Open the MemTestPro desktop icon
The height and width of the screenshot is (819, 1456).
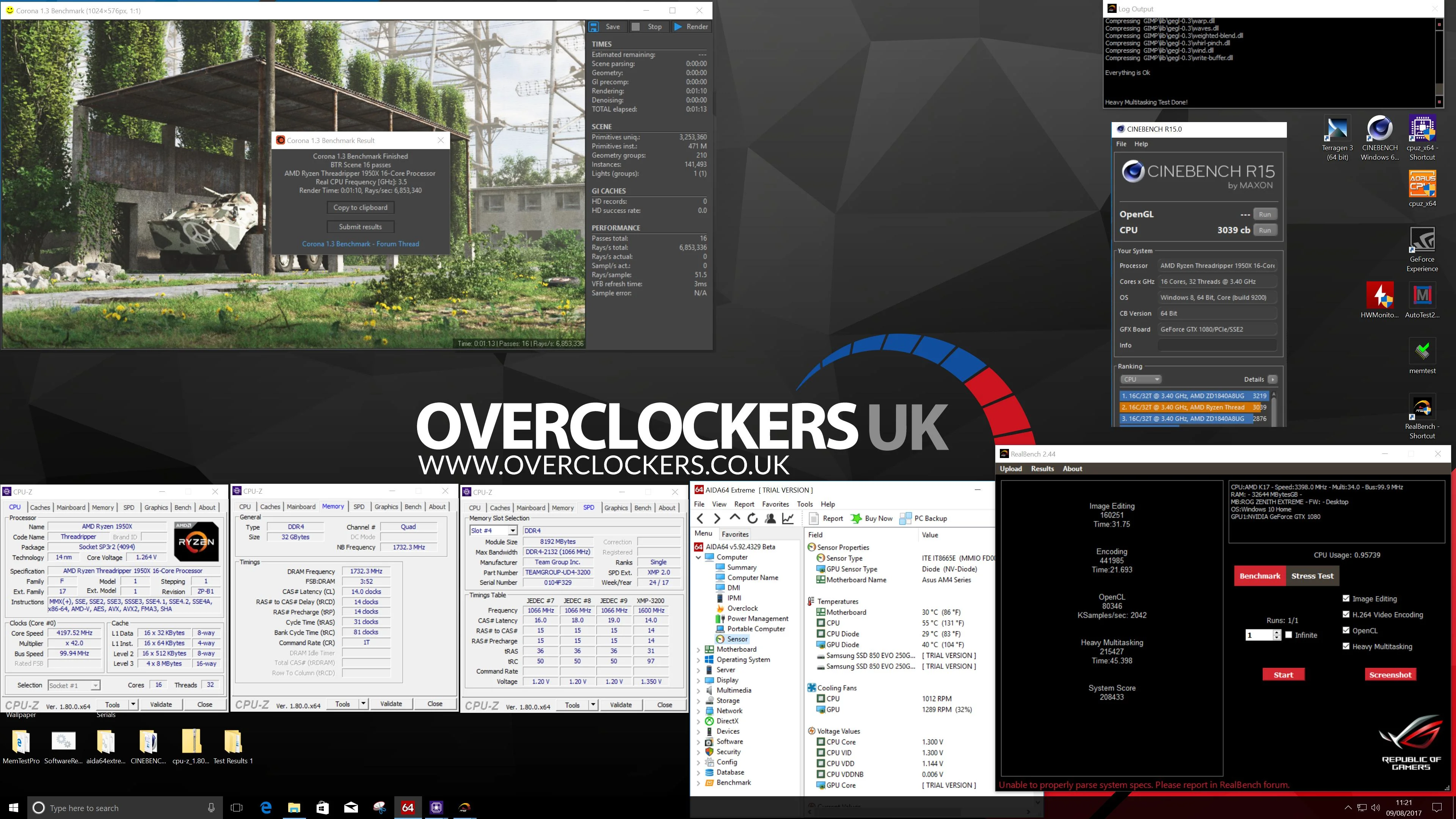click(x=21, y=747)
